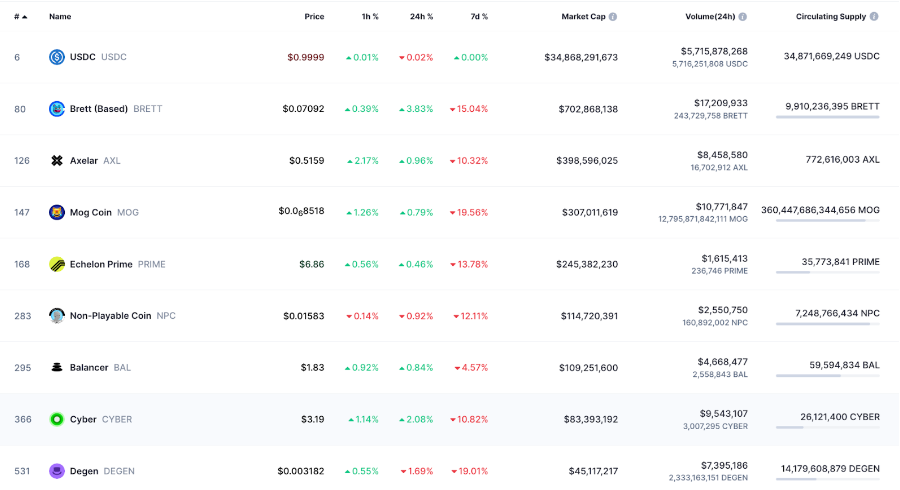Click Brett 7d change 15.04%
Image resolution: width=900 pixels, height=490 pixels.
pos(469,108)
